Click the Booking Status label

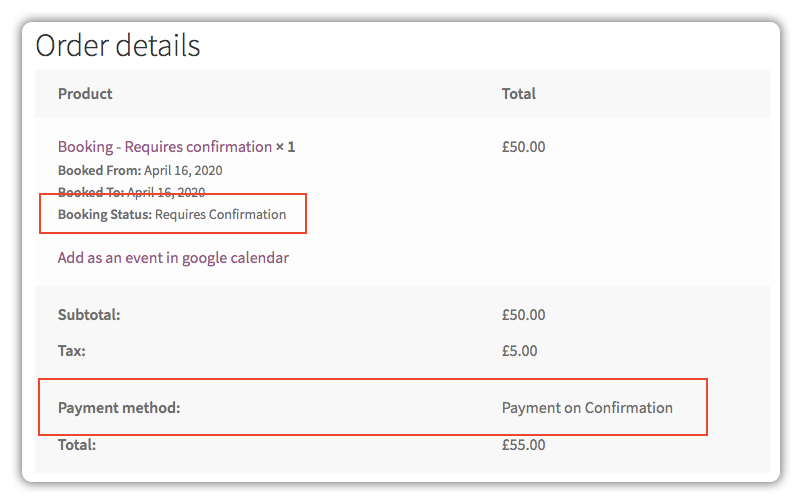tap(105, 215)
